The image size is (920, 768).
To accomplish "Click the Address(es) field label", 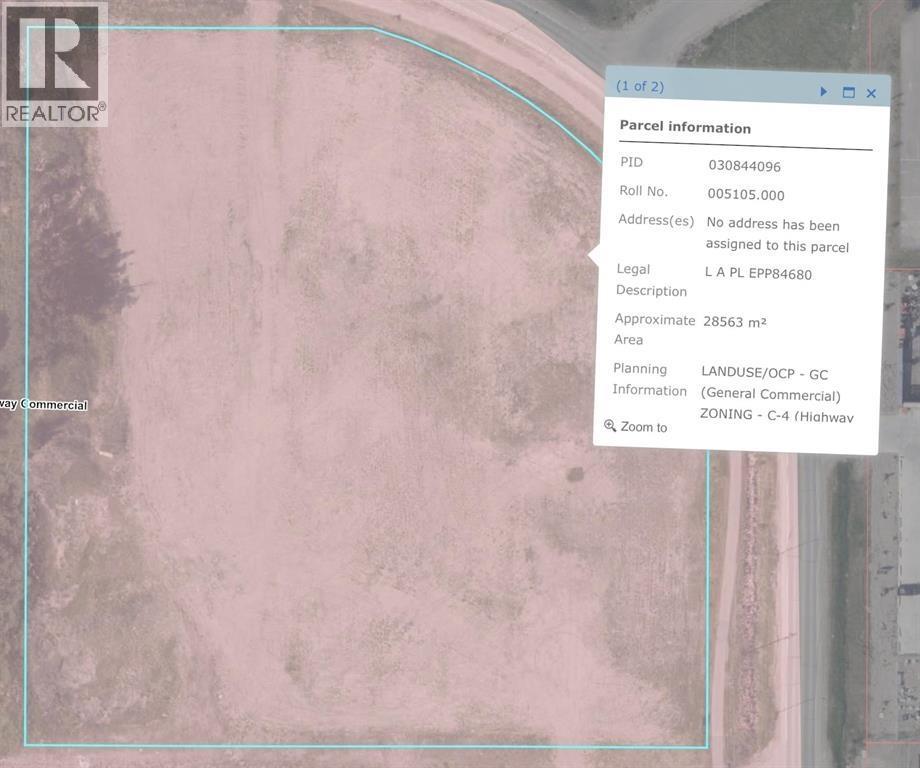I will pos(655,218).
